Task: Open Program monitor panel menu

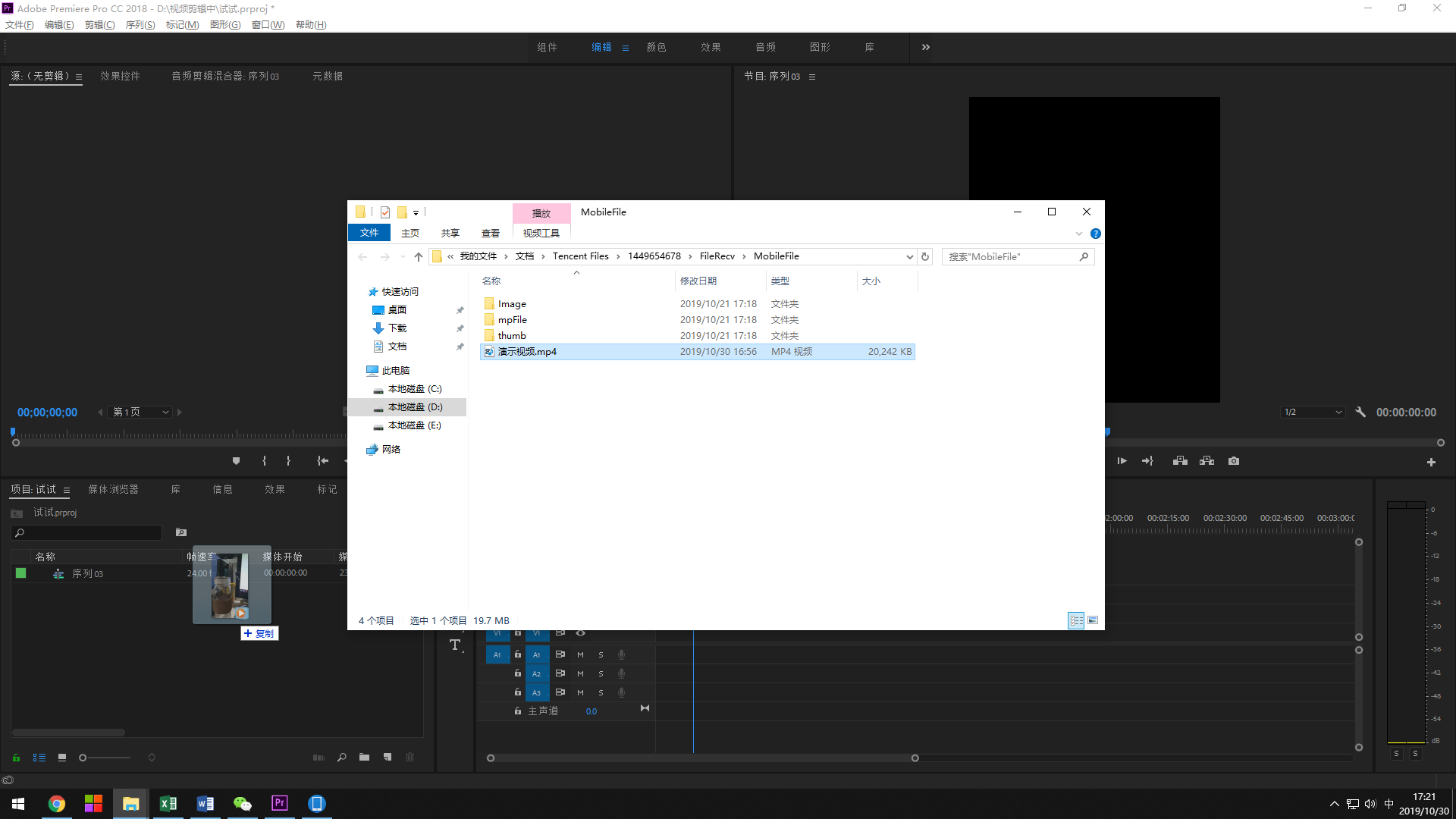Action: pos(812,77)
